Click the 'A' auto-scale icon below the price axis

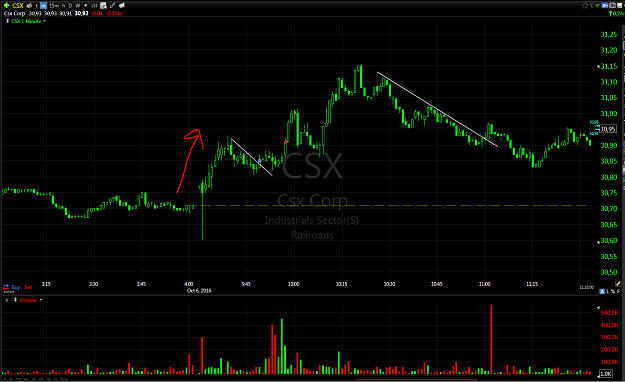(x=602, y=291)
